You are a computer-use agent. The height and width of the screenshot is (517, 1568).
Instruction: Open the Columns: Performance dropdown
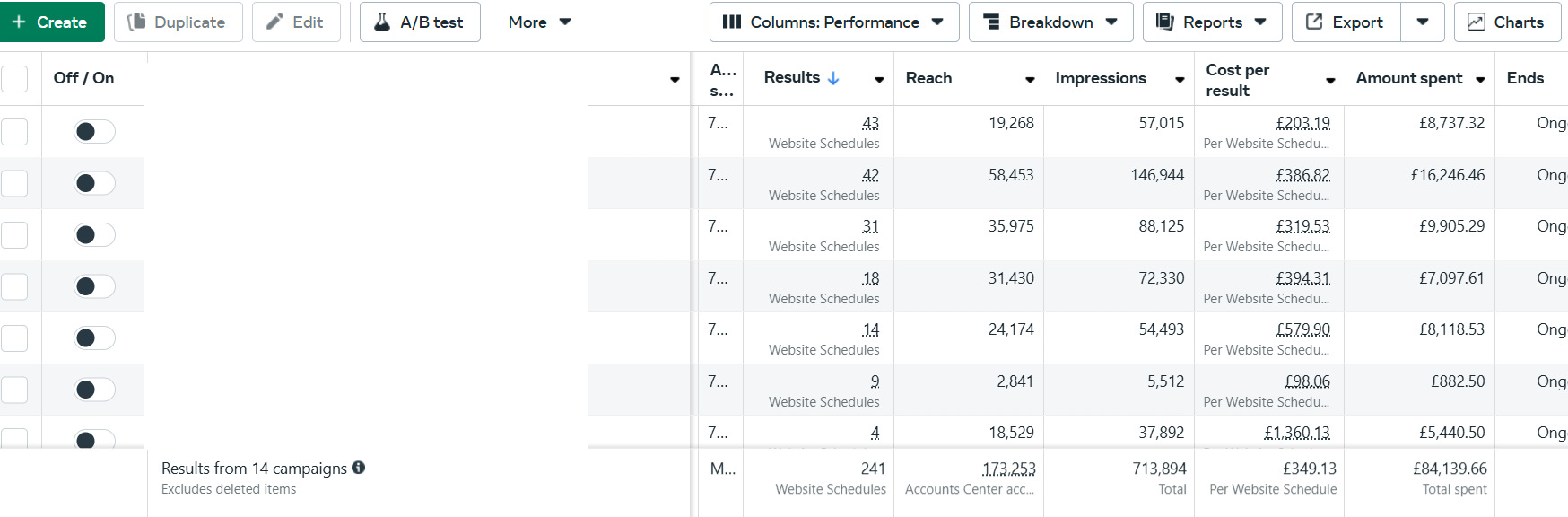click(833, 22)
